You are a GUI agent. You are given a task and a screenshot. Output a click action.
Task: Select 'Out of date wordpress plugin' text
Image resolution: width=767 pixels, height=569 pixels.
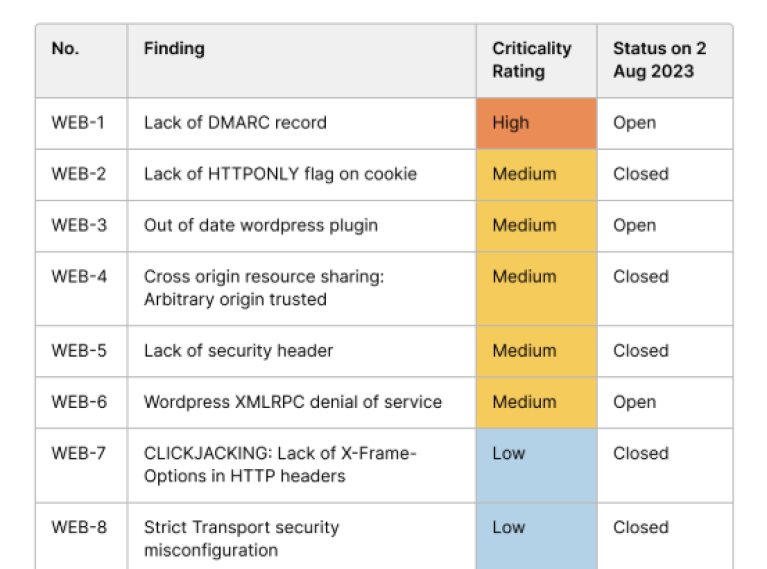260,225
